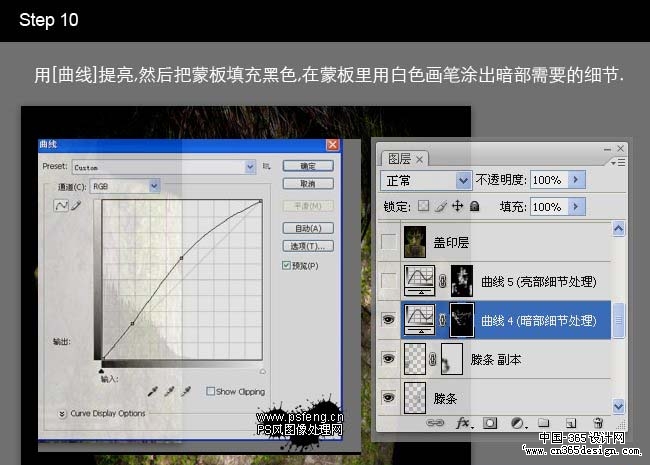
Task: Minimize the layers panel
Action: (607, 148)
